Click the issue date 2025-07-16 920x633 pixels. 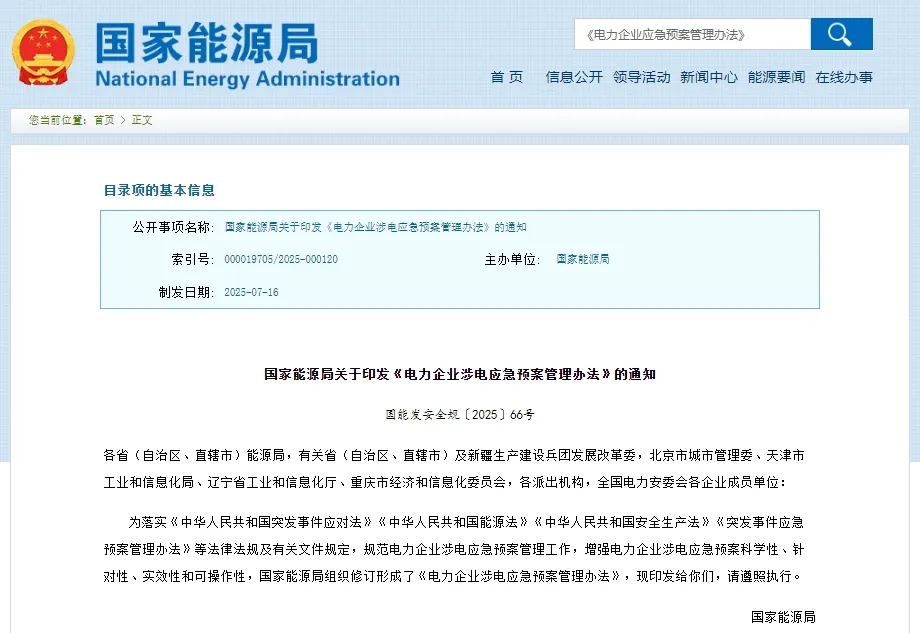pos(252,292)
